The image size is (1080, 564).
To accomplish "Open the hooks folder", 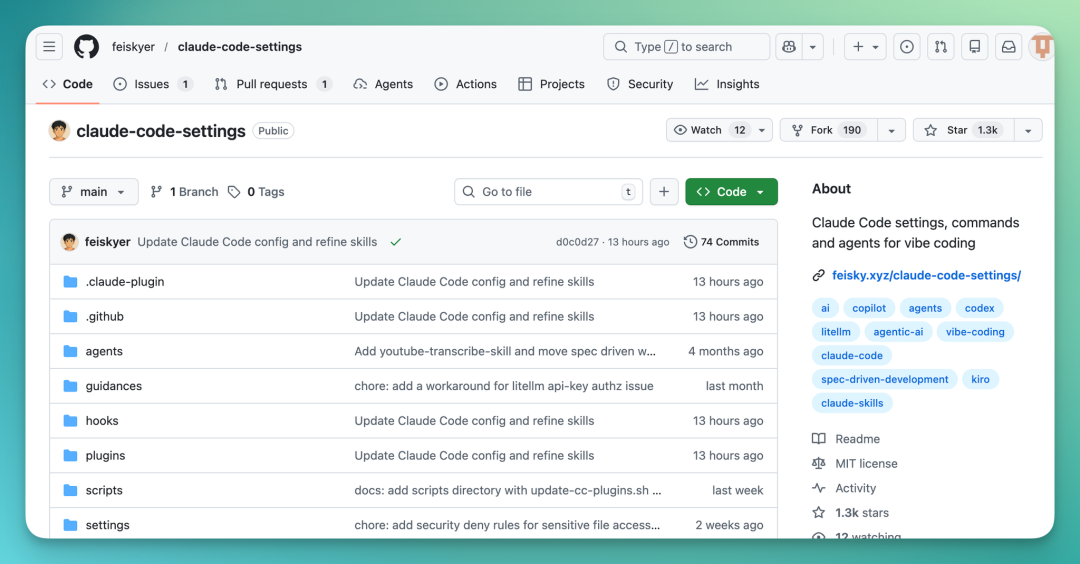I will click(x=102, y=421).
